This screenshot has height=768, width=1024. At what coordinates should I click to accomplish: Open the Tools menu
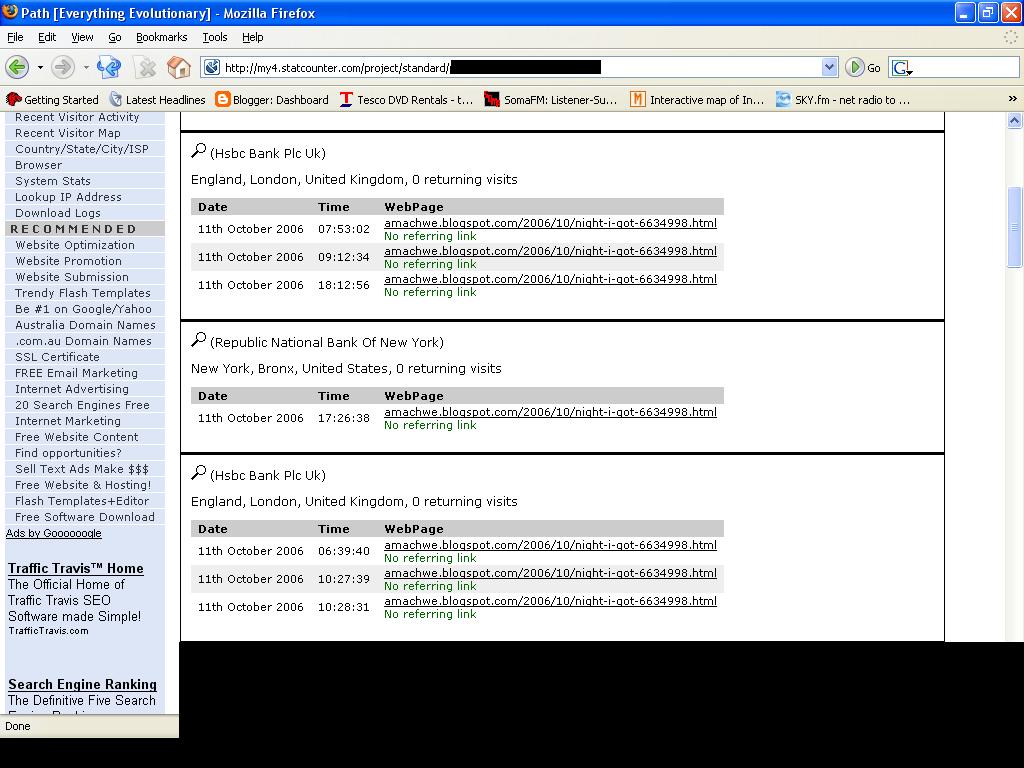tap(215, 37)
